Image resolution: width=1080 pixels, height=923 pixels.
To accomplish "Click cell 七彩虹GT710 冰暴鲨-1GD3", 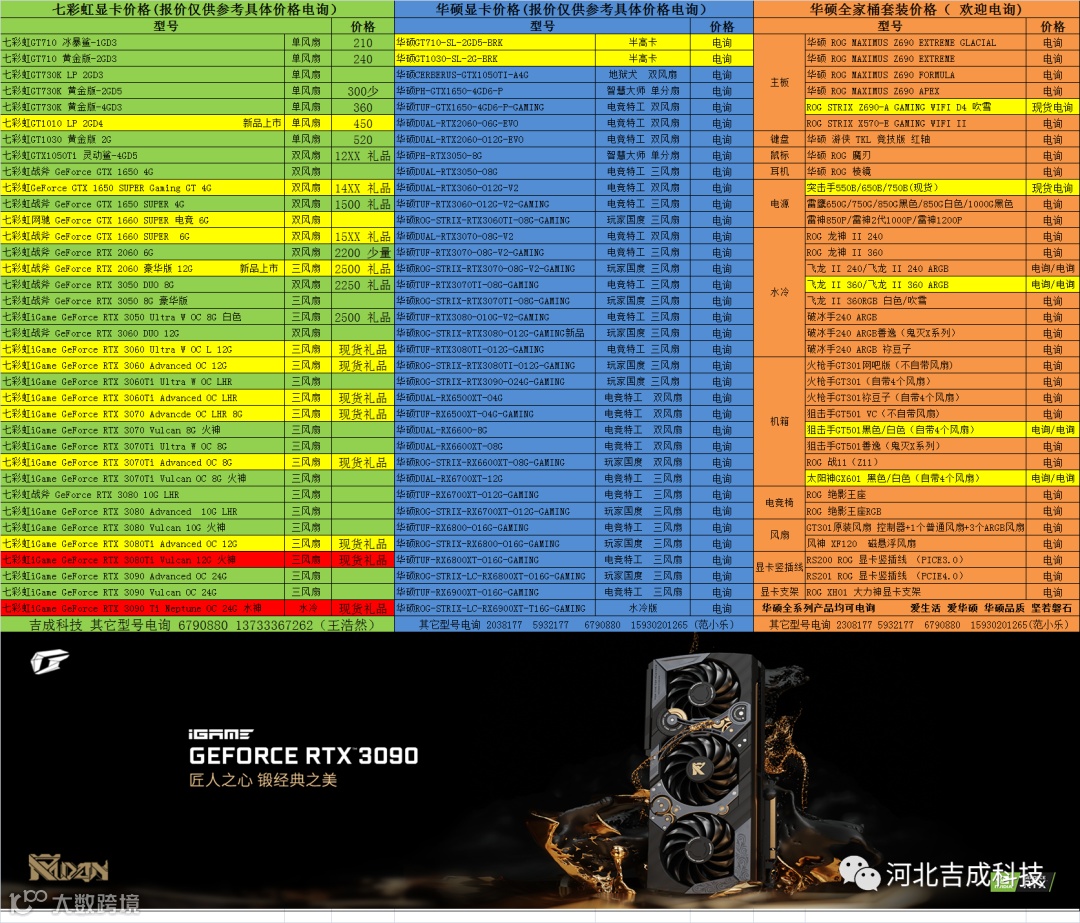I will pos(143,42).
